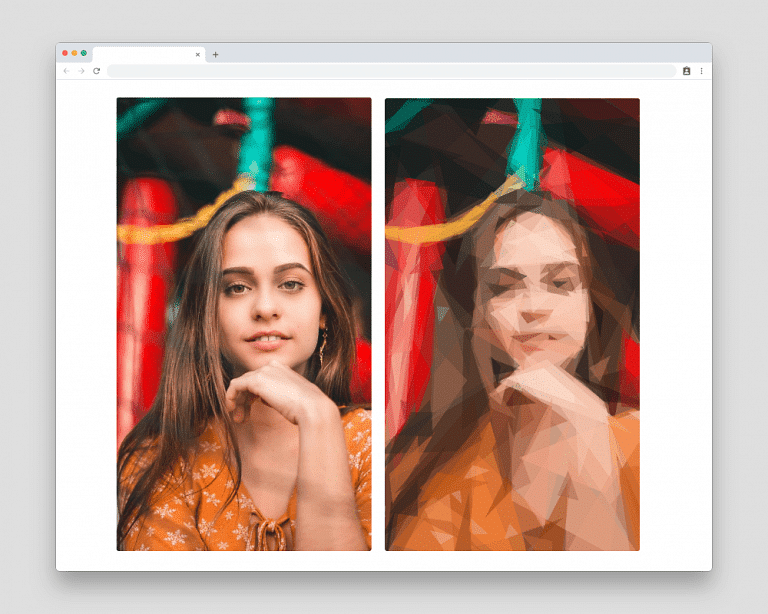Open the three-dot browser menu
Screen dimensions: 768x614
[x=701, y=71]
